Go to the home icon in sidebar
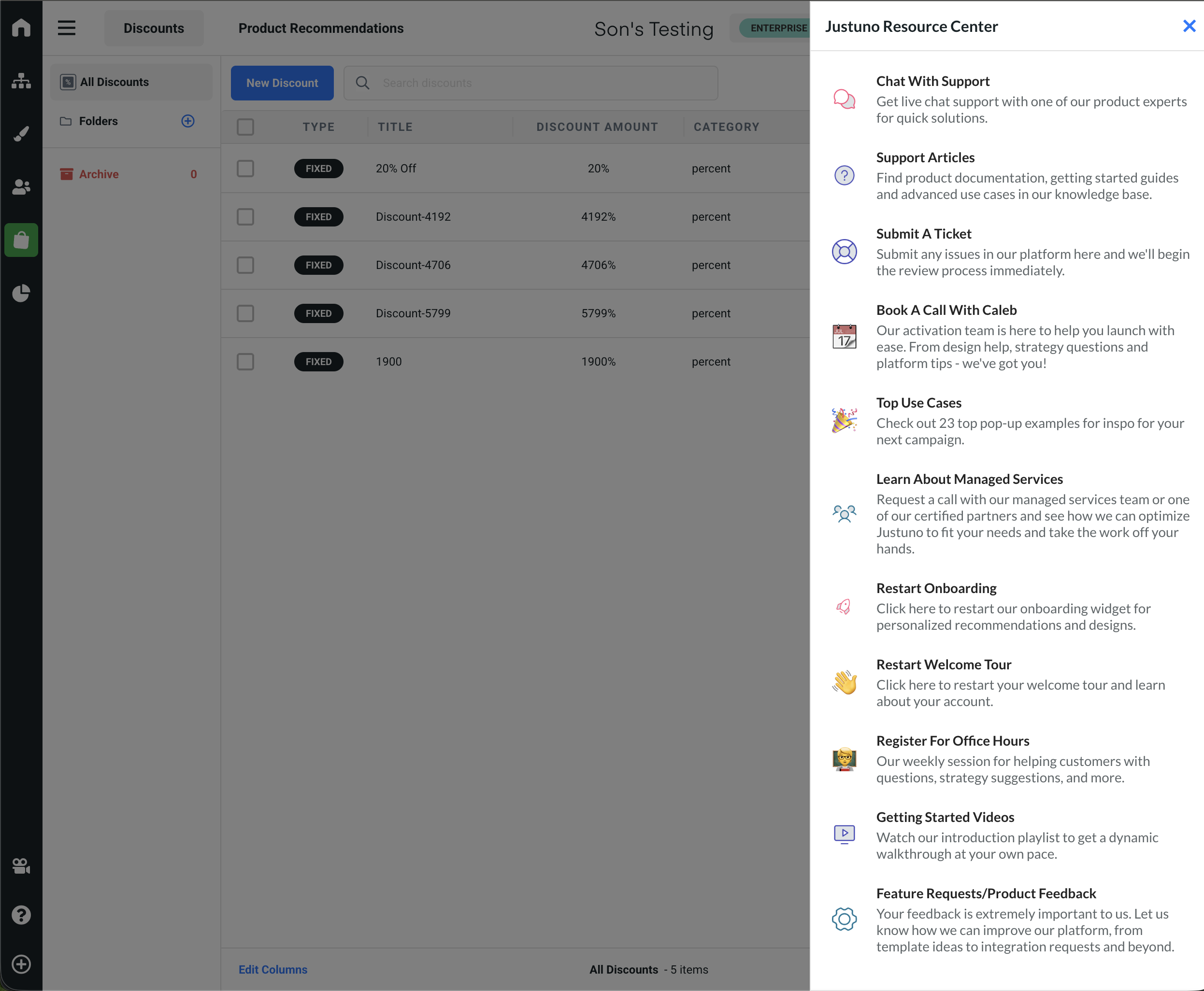Image resolution: width=1204 pixels, height=991 pixels. [21, 28]
